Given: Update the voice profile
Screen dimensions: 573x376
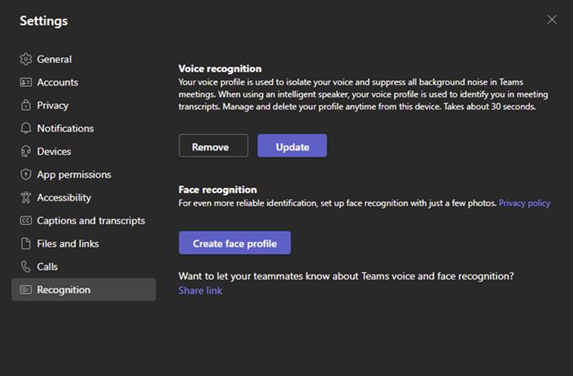Looking at the screenshot, I should 292,145.
